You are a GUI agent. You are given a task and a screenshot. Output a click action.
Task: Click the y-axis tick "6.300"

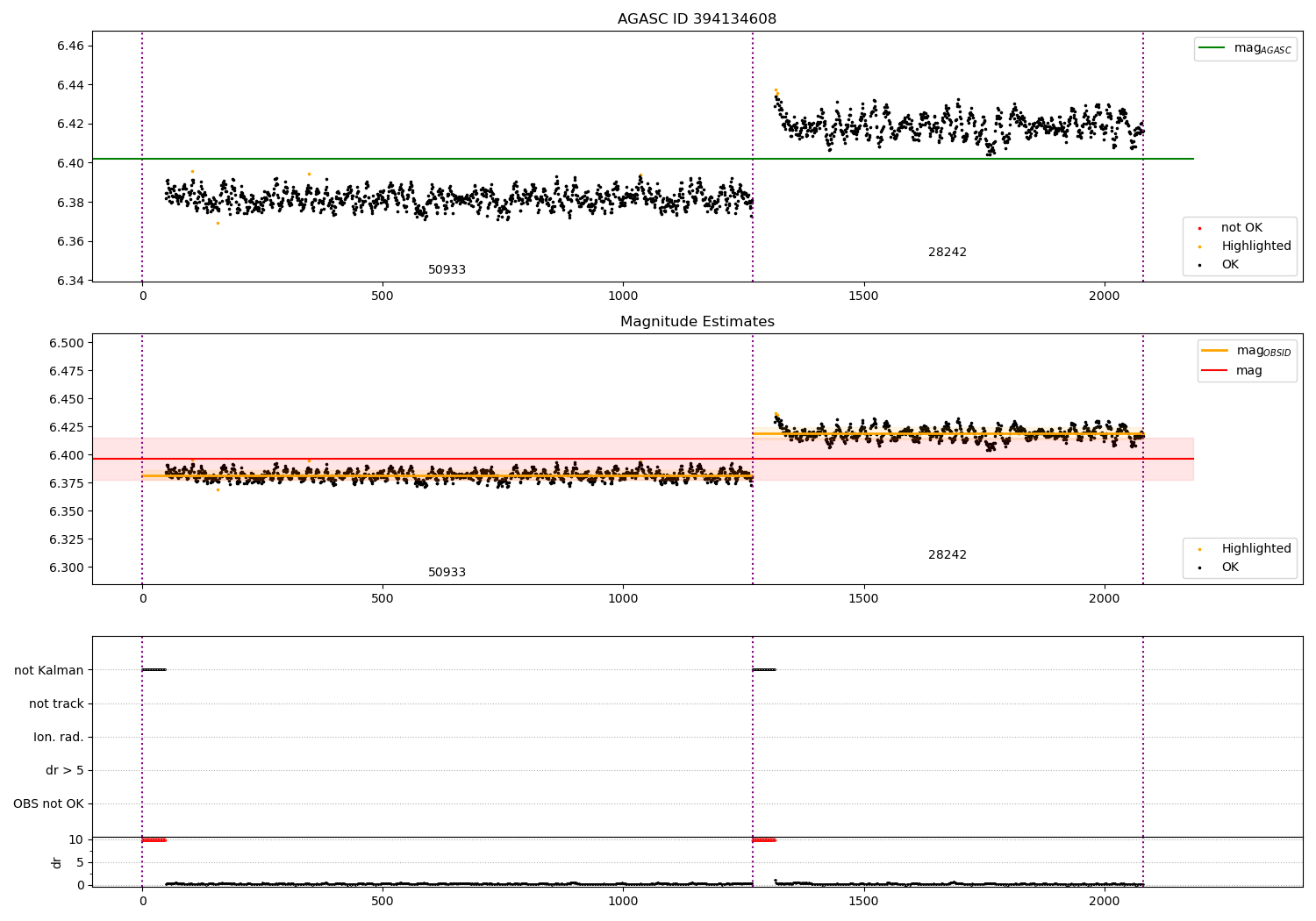click(x=68, y=568)
